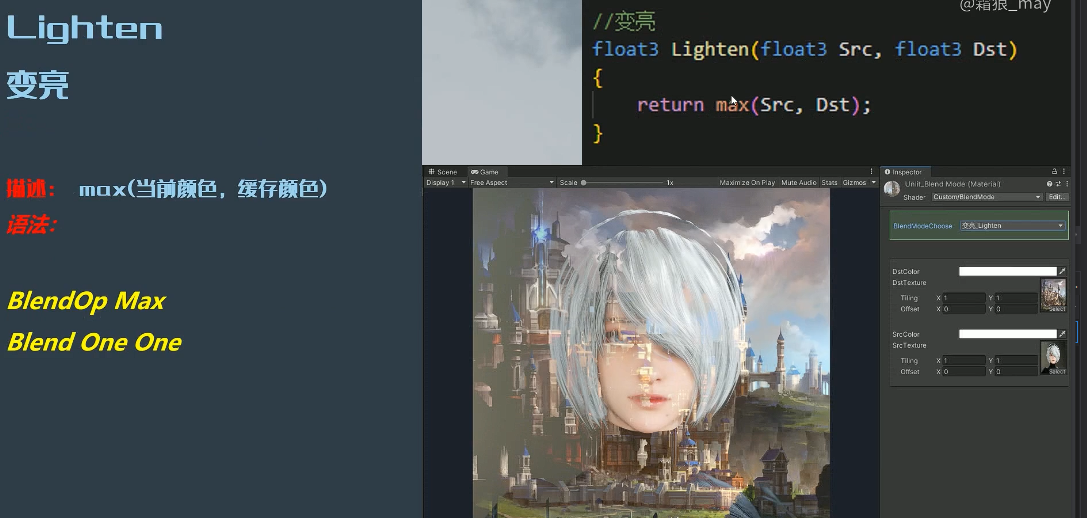Select the Inspector tab
1087x518 pixels.
904,172
